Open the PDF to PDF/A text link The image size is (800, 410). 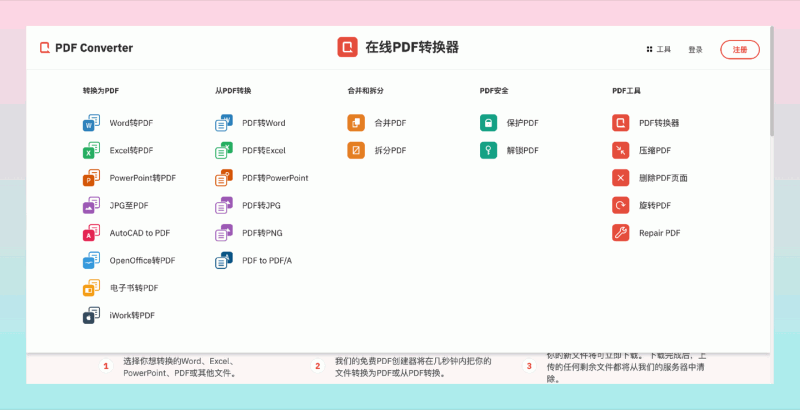(x=267, y=261)
